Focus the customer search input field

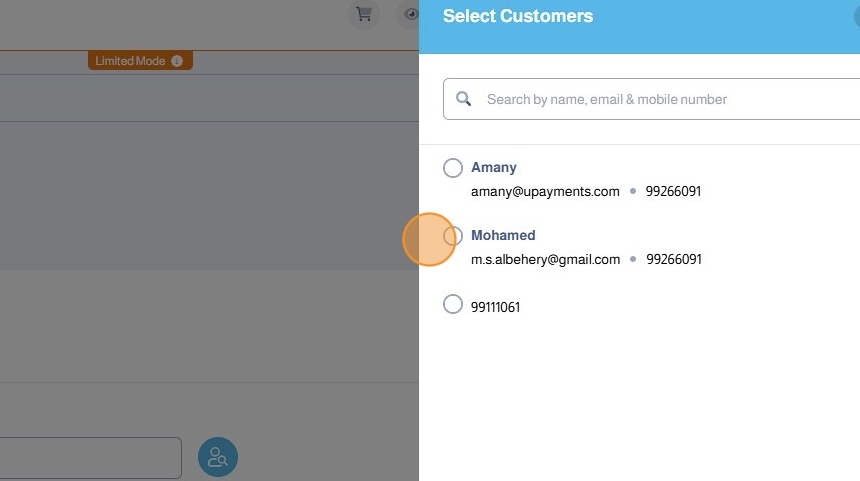pos(660,99)
